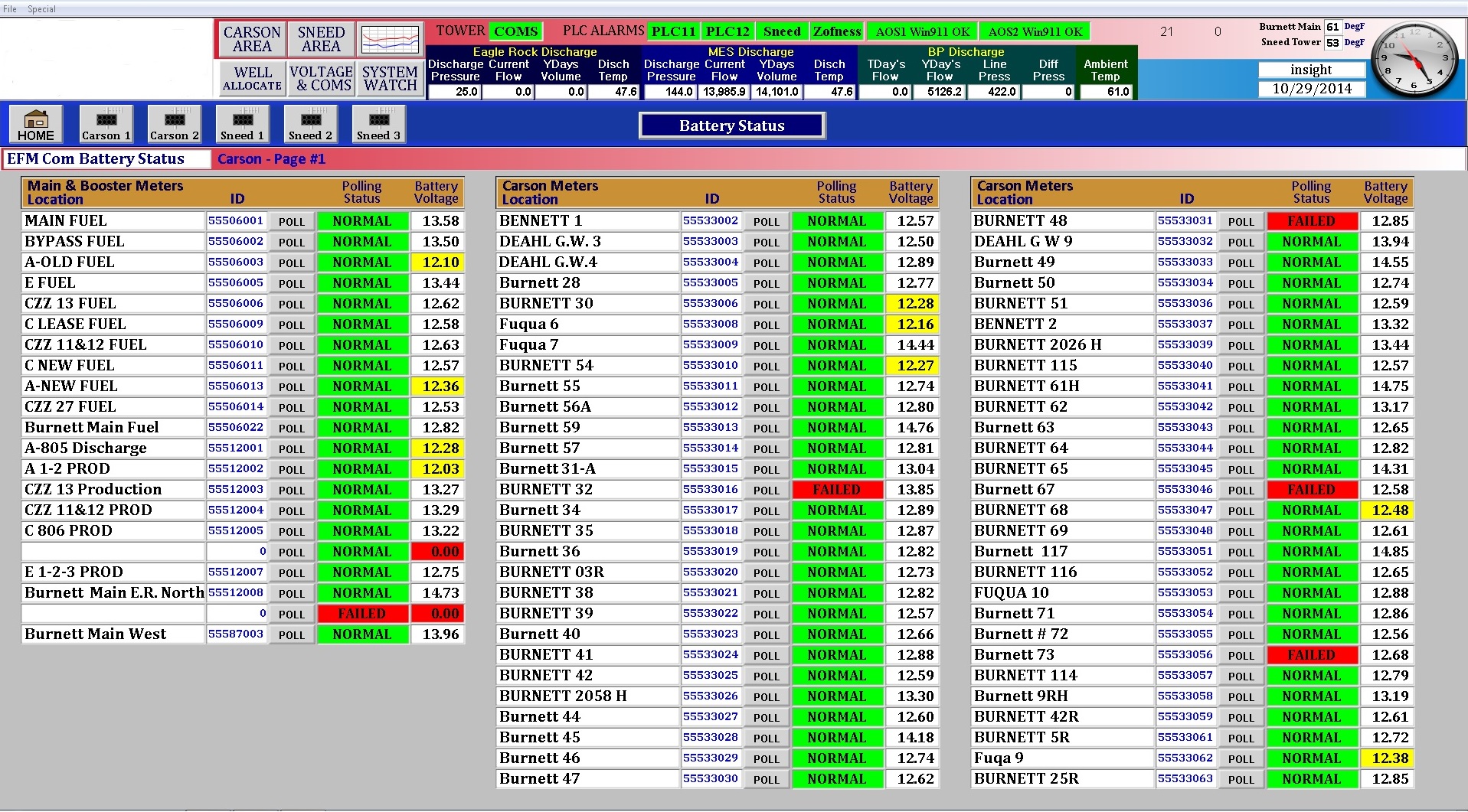This screenshot has height=812, width=1468.
Task: Open the Sneed 3 screen icon
Action: (x=378, y=124)
